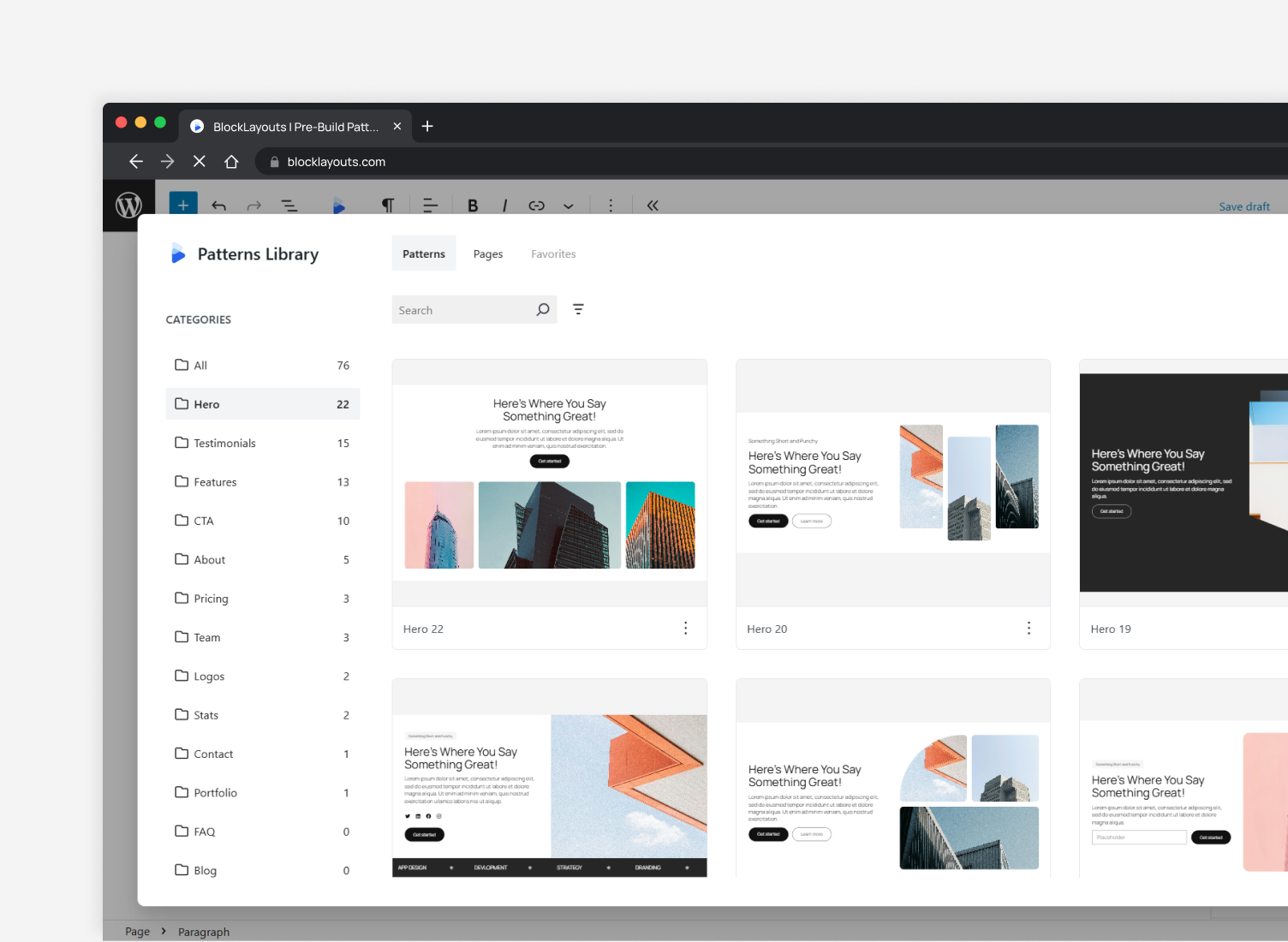This screenshot has height=942, width=1288.
Task: Toggle bold formatting
Action: [x=473, y=206]
